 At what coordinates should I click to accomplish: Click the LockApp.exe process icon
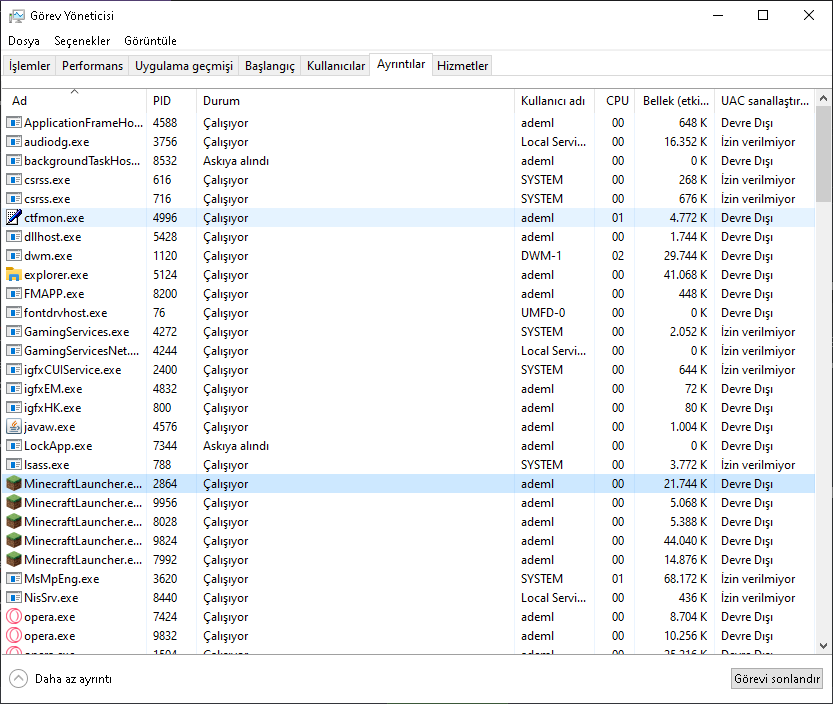click(x=14, y=446)
